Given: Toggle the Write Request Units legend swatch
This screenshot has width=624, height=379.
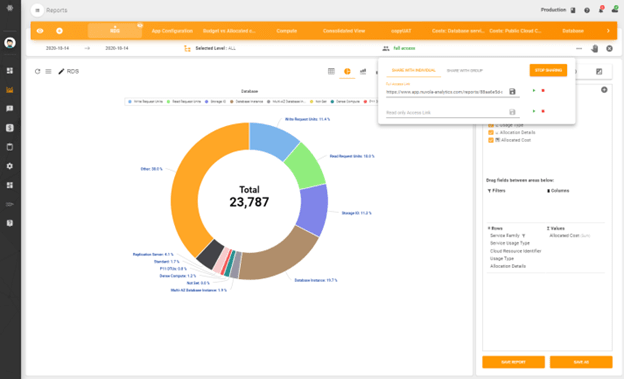Looking at the screenshot, I should (130, 102).
